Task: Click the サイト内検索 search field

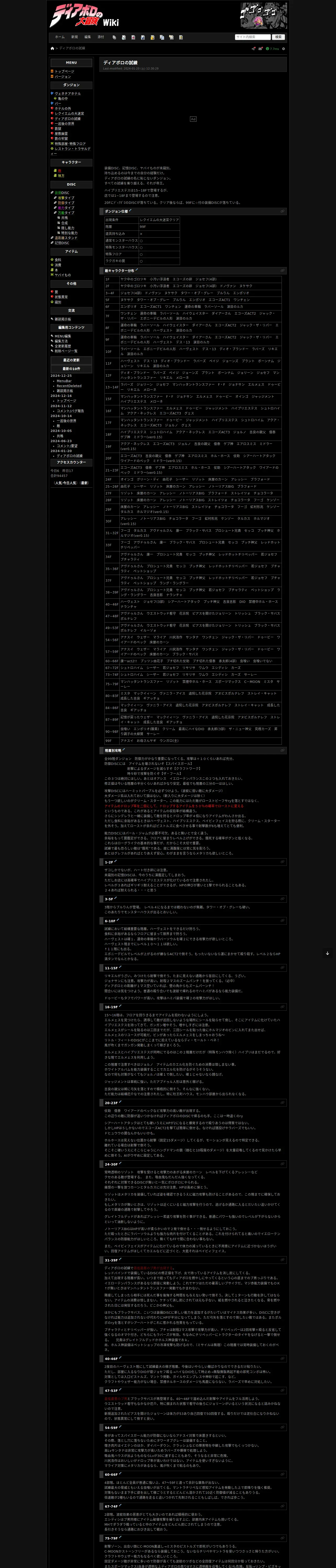Action: click(253, 37)
